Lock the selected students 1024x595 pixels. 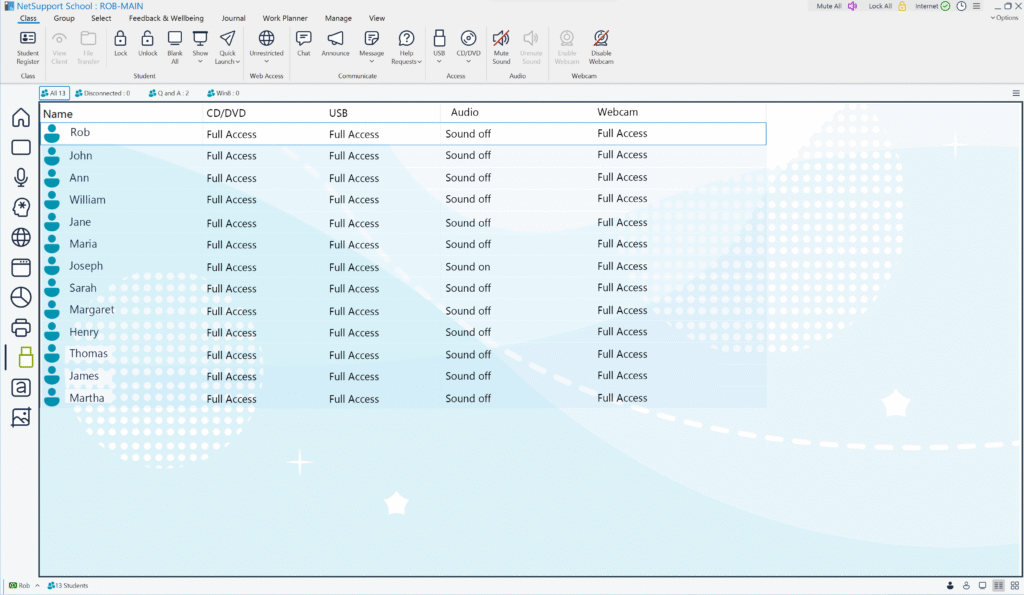pyautogui.click(x=120, y=44)
